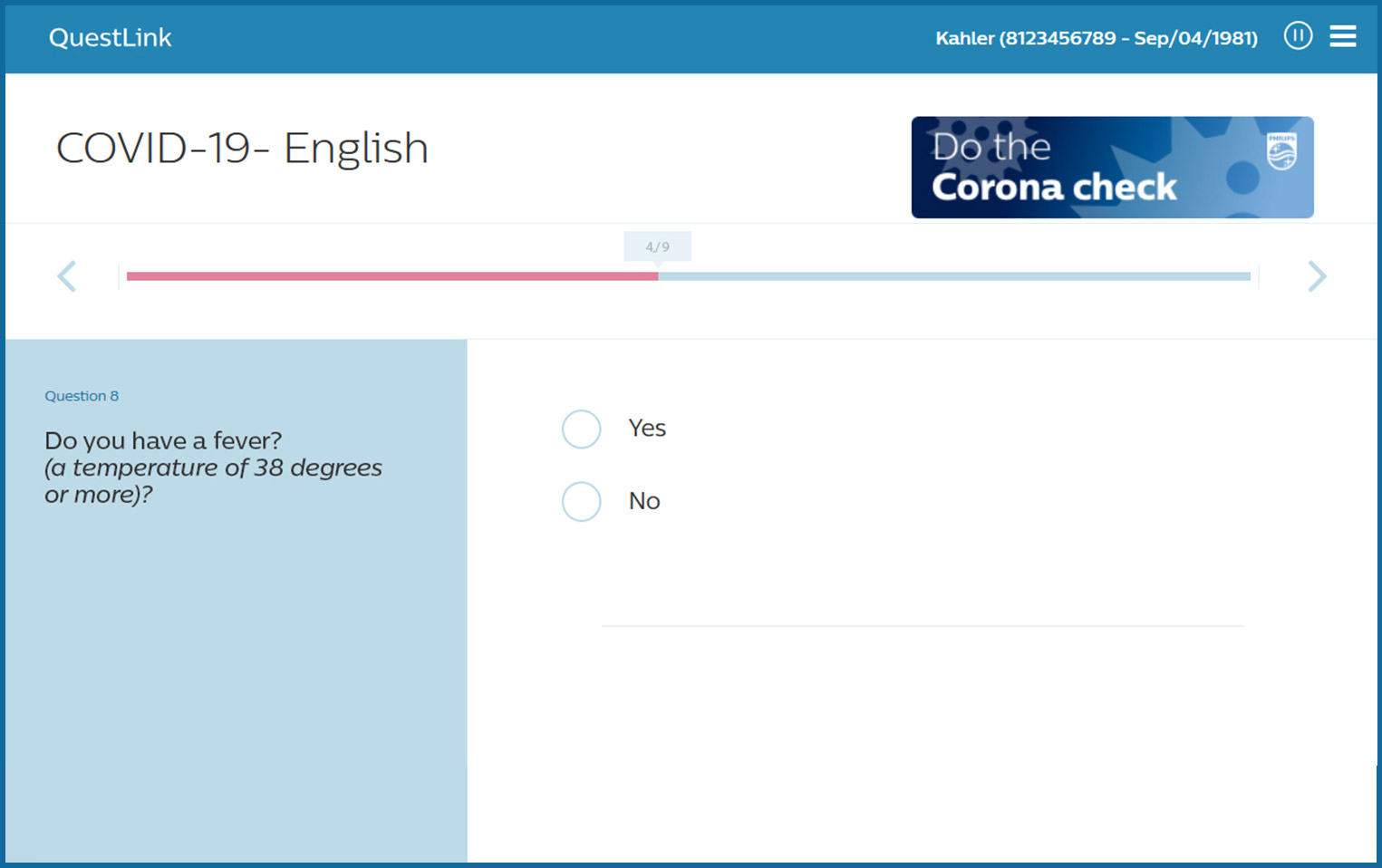Click patient name Kahler in header

tap(964, 38)
